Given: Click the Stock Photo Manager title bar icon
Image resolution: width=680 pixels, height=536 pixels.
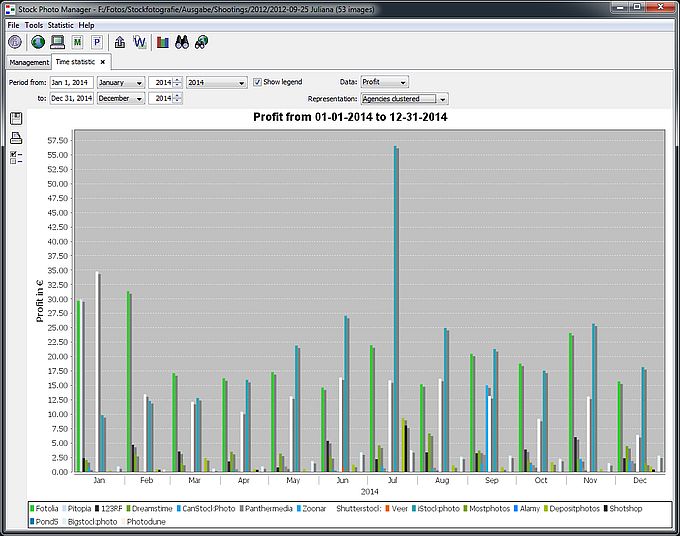Looking at the screenshot, I should tap(10, 9).
